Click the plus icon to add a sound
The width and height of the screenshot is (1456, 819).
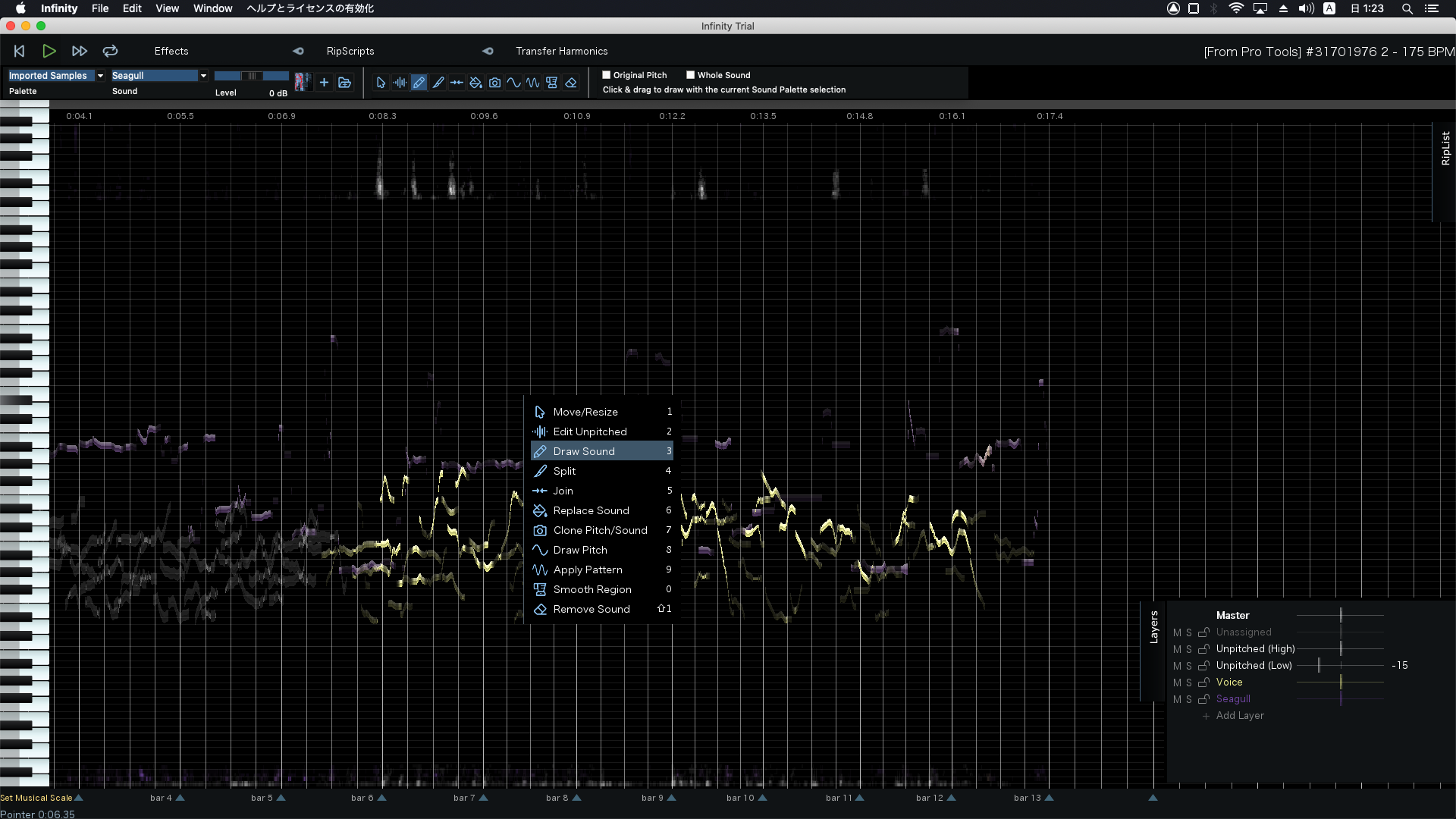pos(324,83)
